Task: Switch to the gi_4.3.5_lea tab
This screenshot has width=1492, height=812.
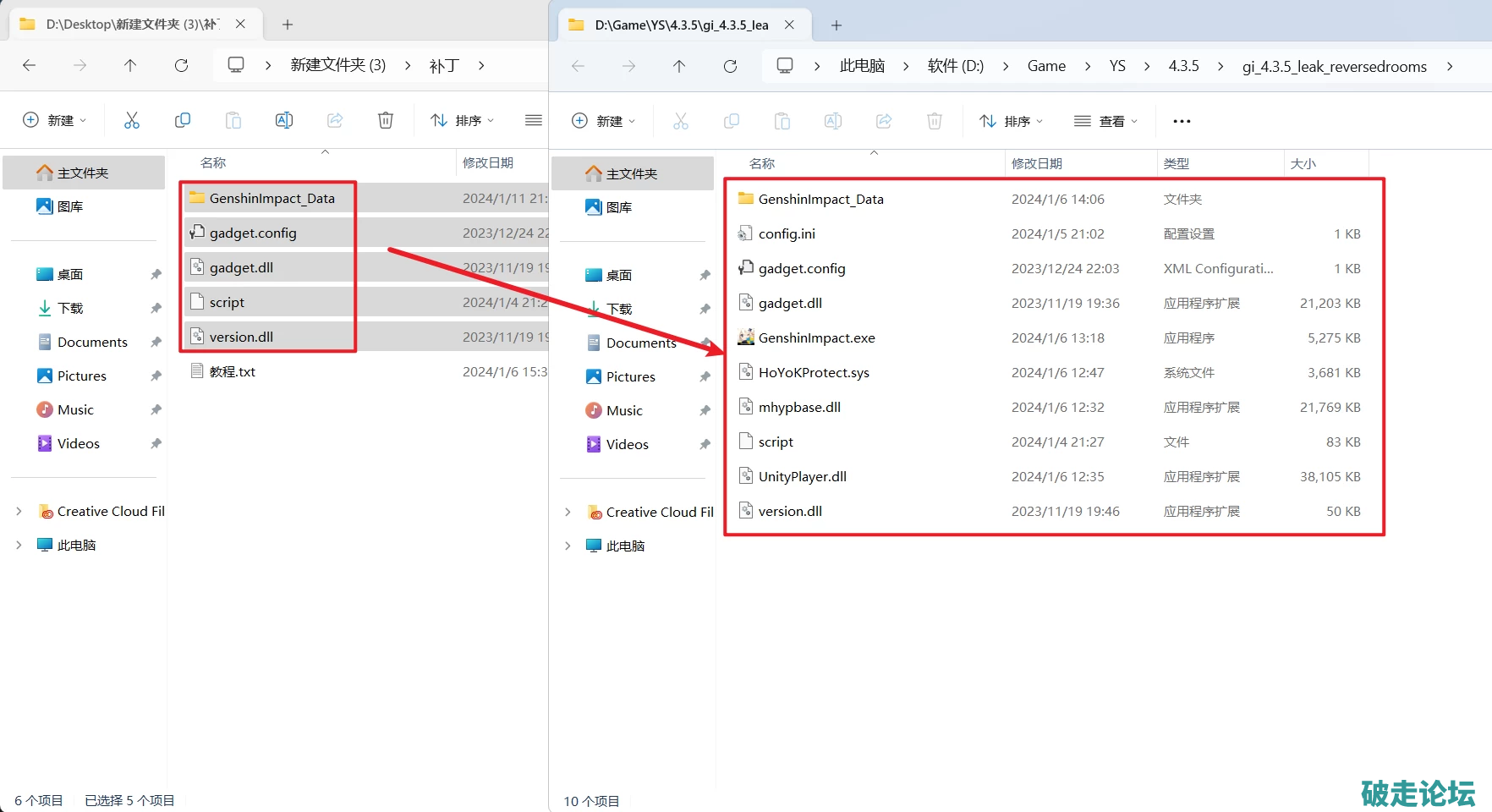Action: point(681,25)
